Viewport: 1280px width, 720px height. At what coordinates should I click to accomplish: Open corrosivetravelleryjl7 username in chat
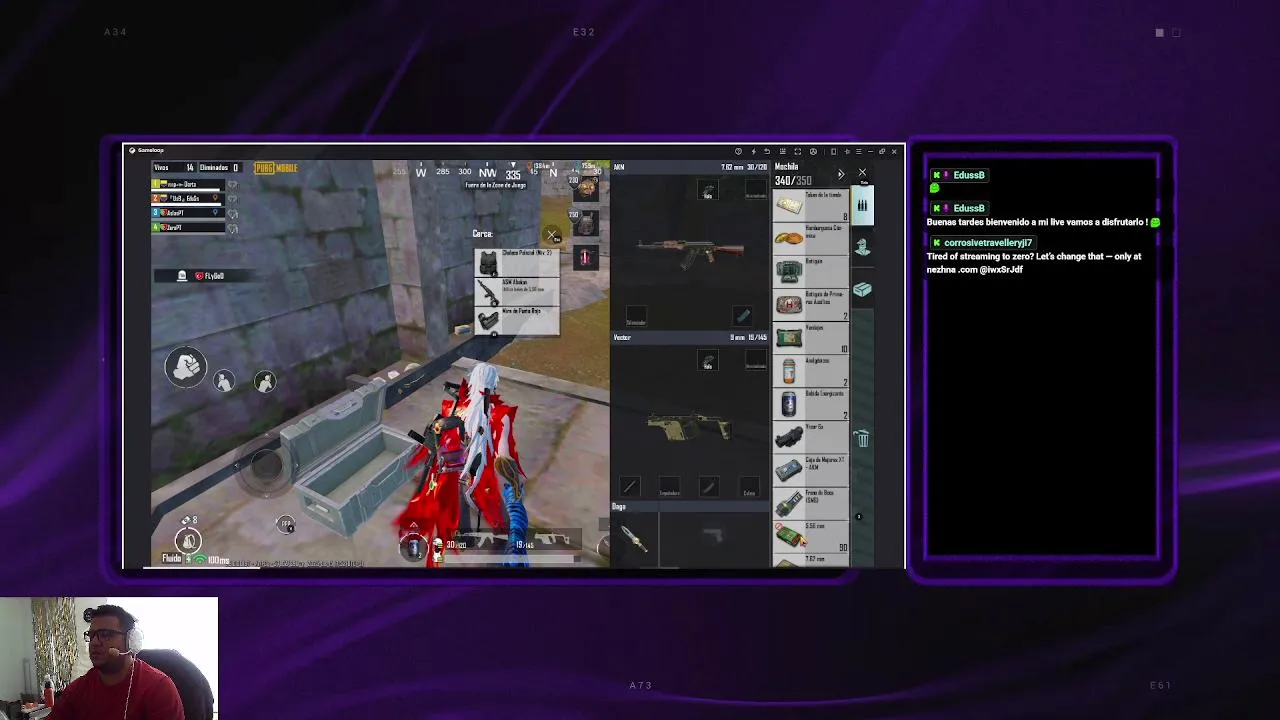coord(988,243)
